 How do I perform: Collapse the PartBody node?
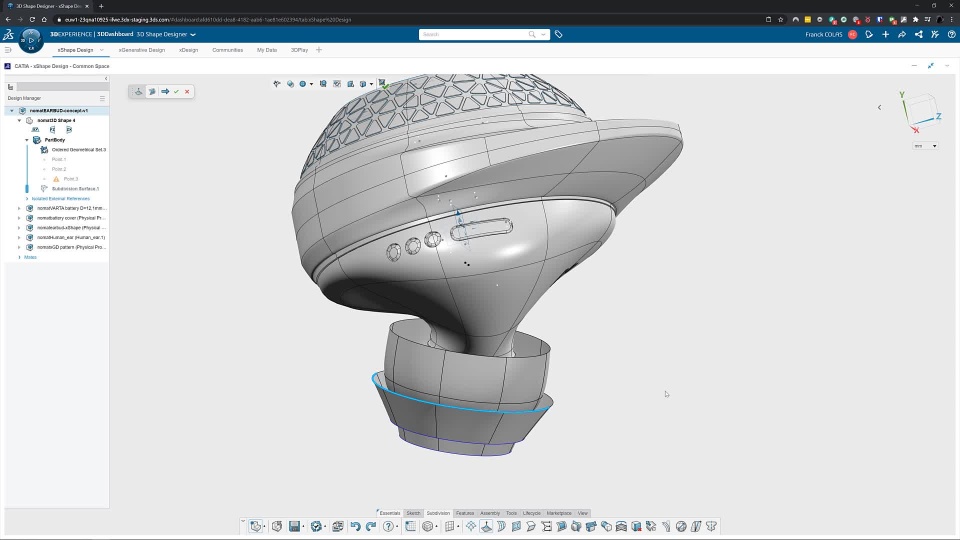(26, 140)
